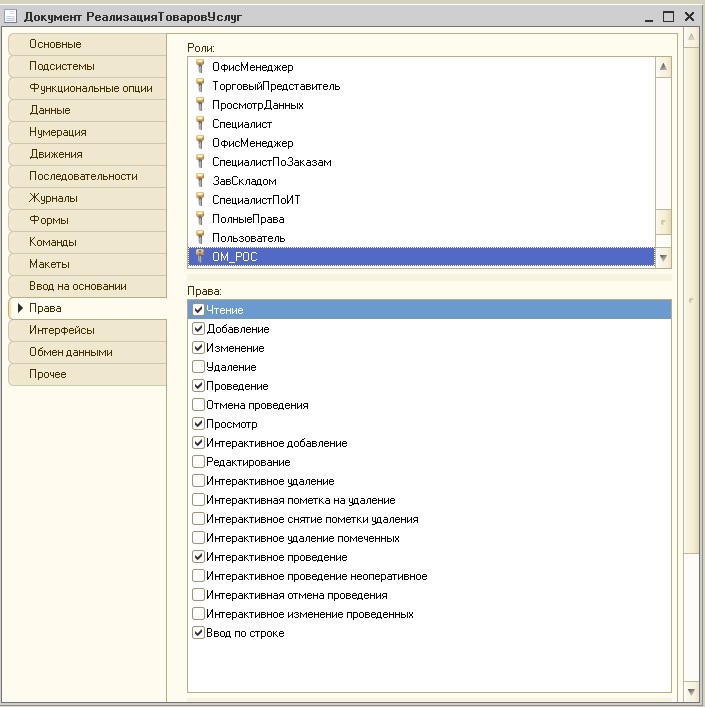Enable the Отмена проведения checkbox
Image resolution: width=705 pixels, height=707 pixels.
click(198, 404)
